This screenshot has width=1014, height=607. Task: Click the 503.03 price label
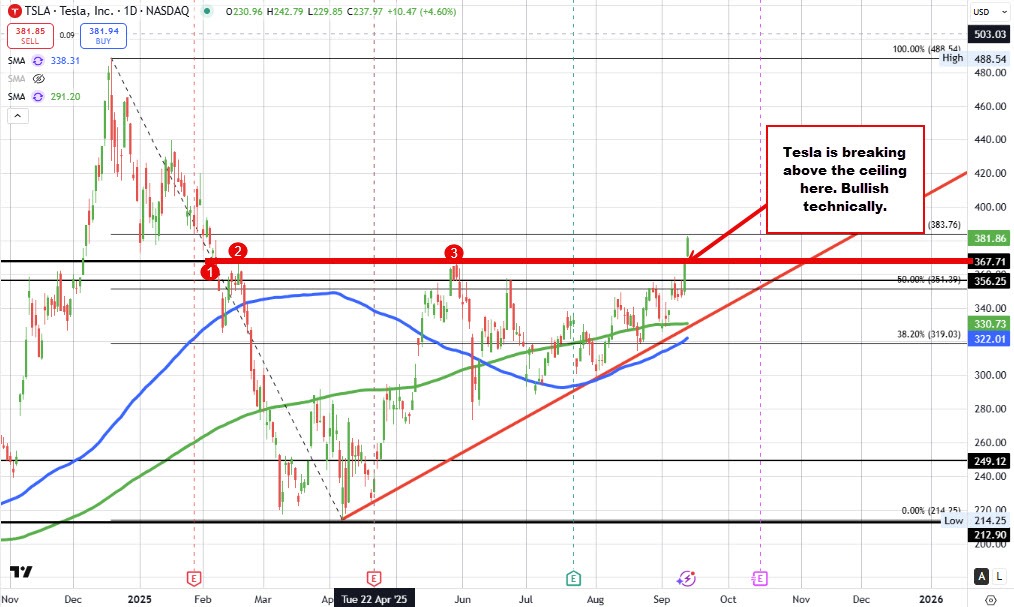(989, 34)
